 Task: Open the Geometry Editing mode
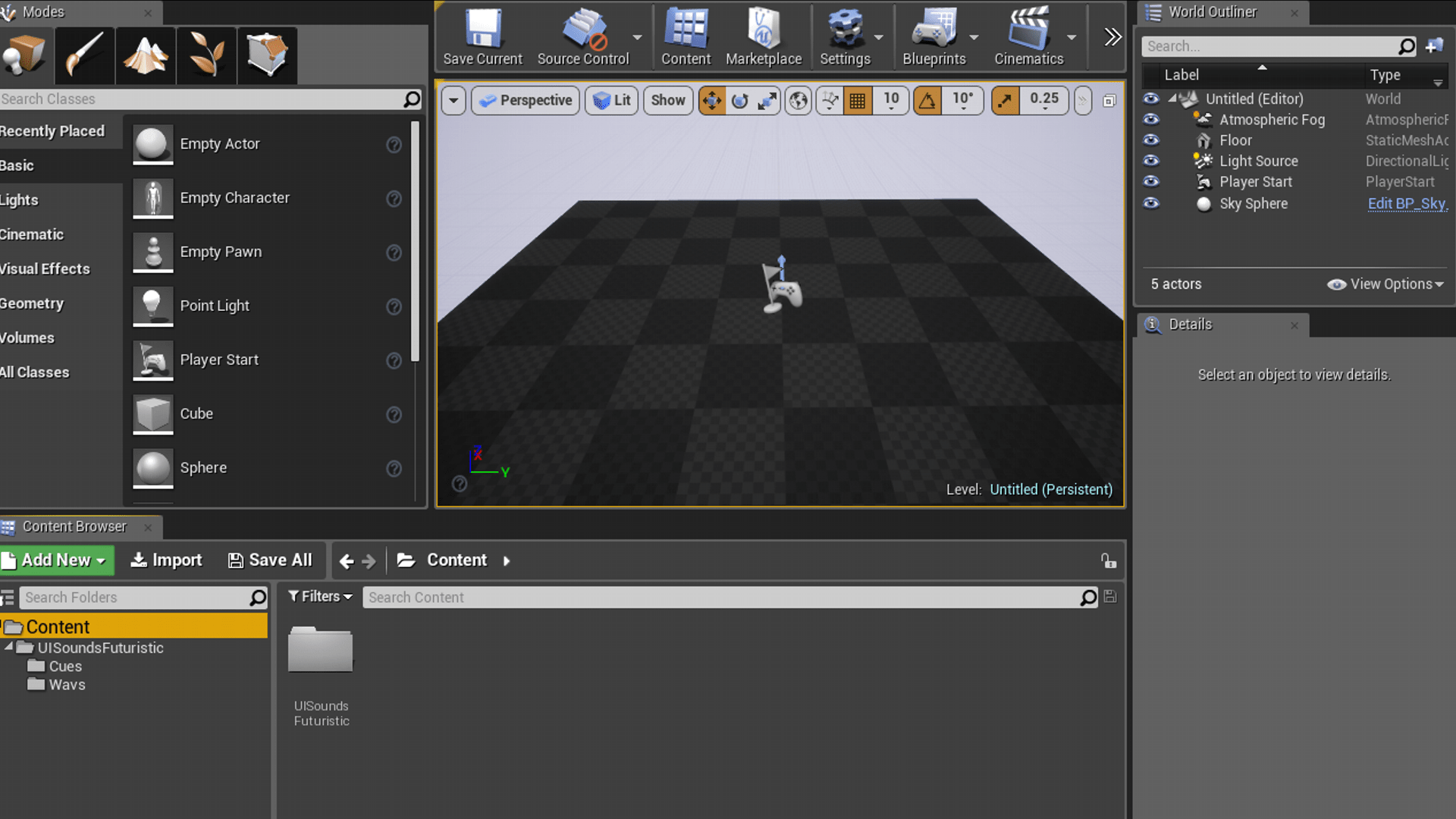(267, 55)
